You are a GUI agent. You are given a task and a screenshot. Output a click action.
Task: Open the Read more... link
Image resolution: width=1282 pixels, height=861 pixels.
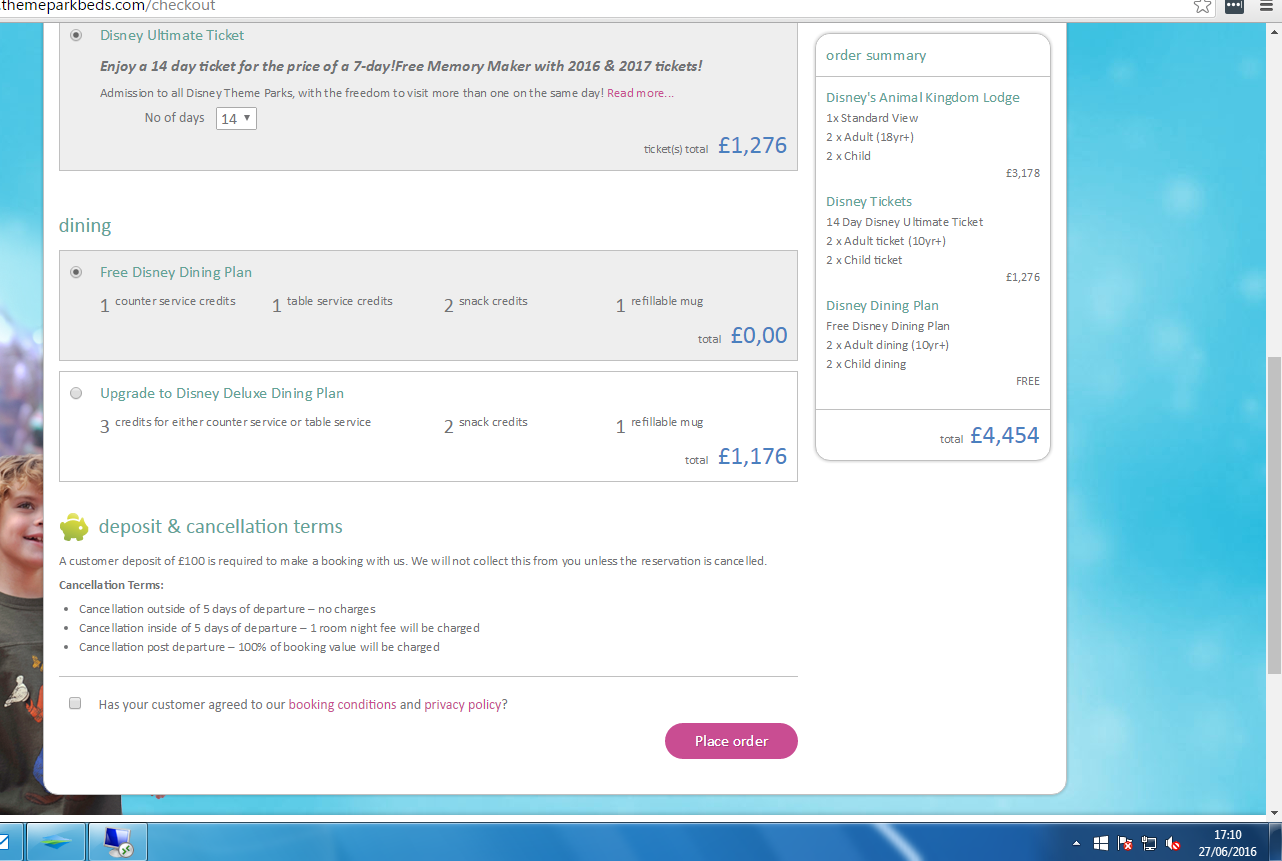point(640,93)
